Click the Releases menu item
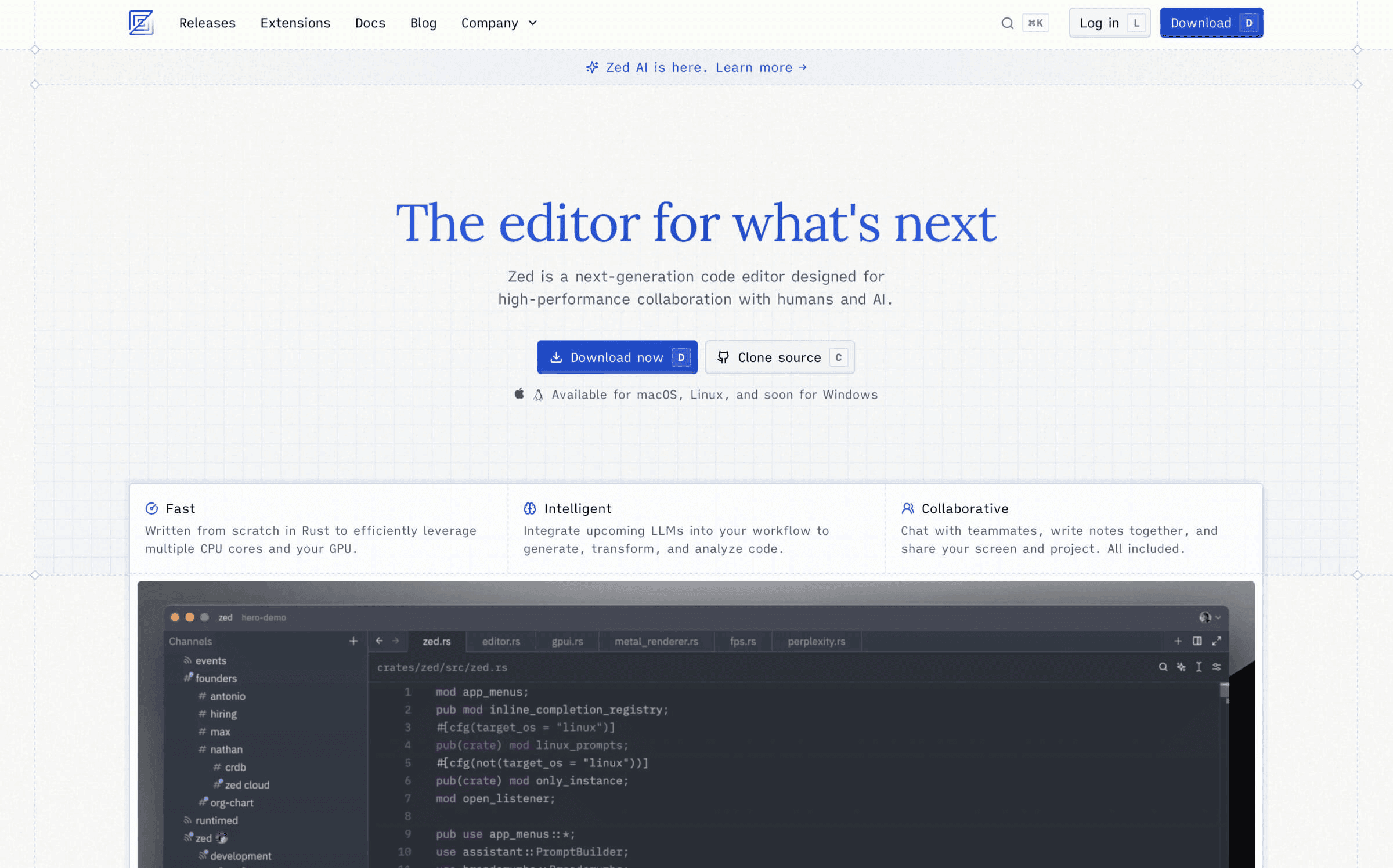 (207, 23)
